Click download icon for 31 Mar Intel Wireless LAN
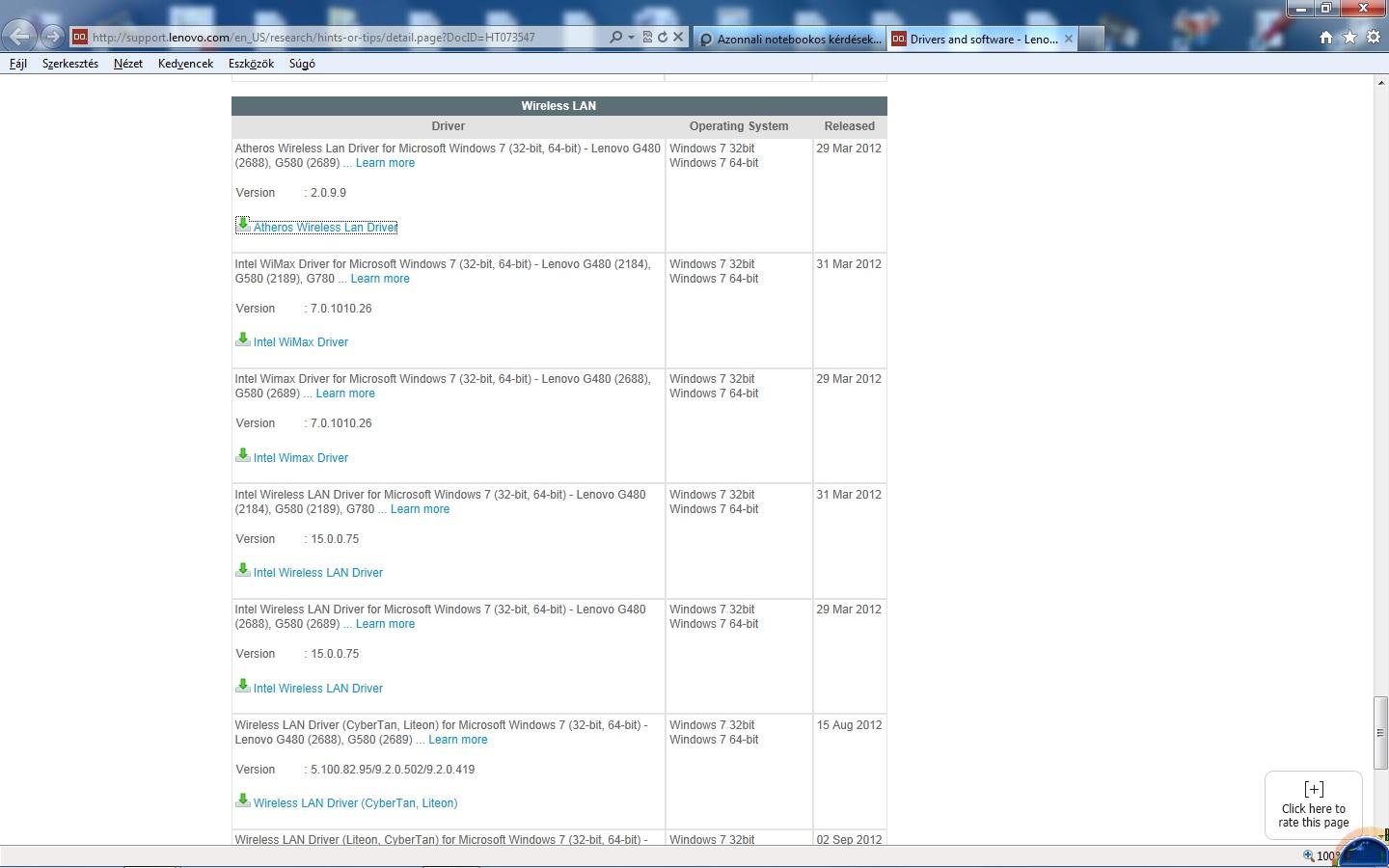1389x868 pixels. pyautogui.click(x=243, y=570)
